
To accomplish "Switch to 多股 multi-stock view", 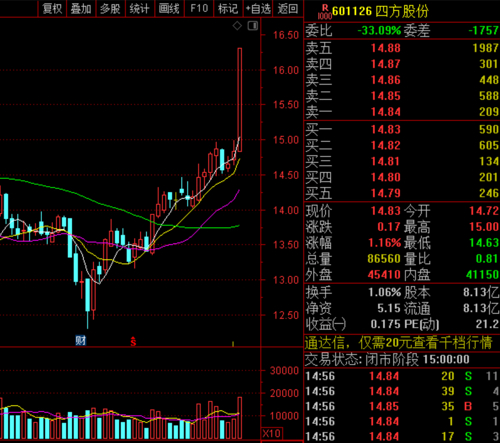I will pos(110,8).
